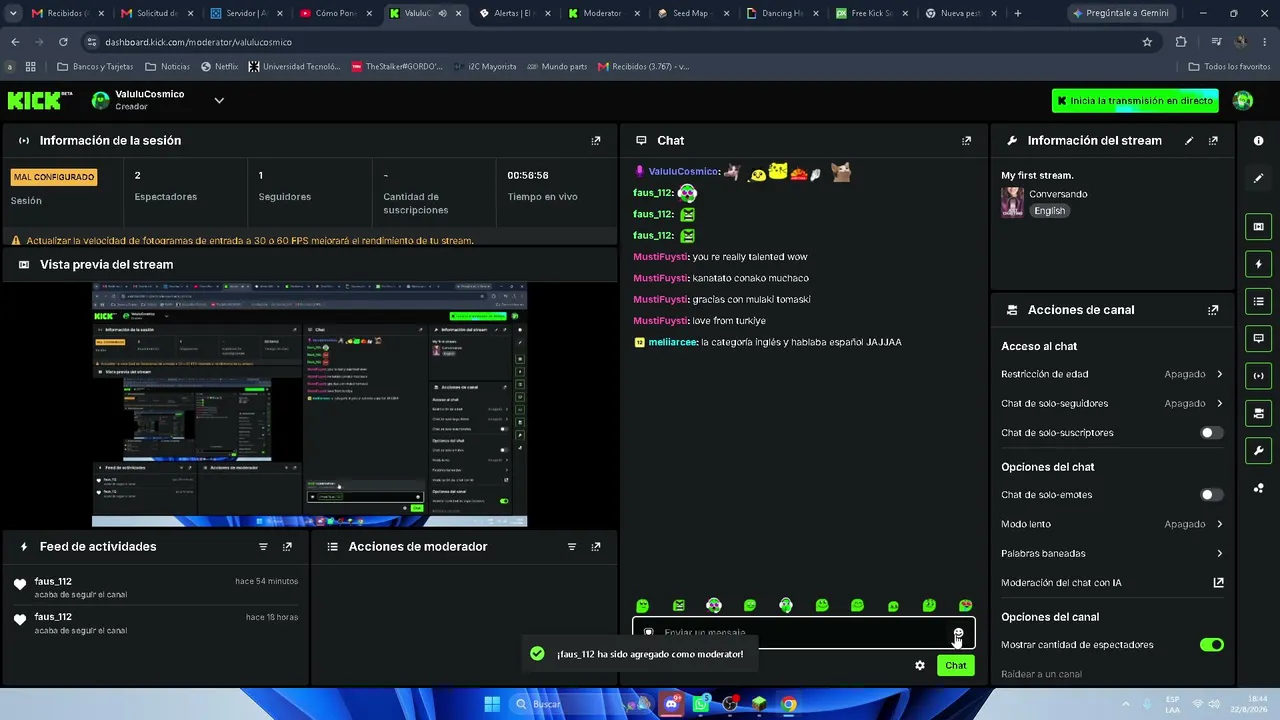Toggle the chat panel icon in right sidebar
This screenshot has width=1280, height=720.
1258,339
